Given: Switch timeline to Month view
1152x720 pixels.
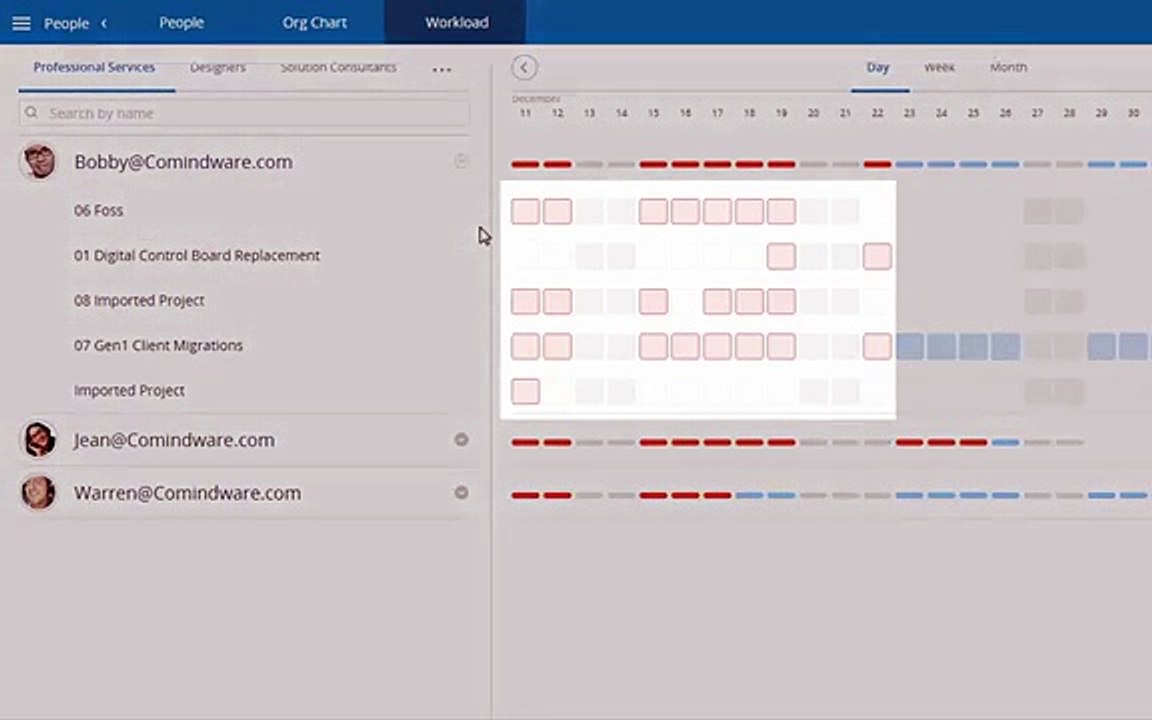Looking at the screenshot, I should point(1008,67).
